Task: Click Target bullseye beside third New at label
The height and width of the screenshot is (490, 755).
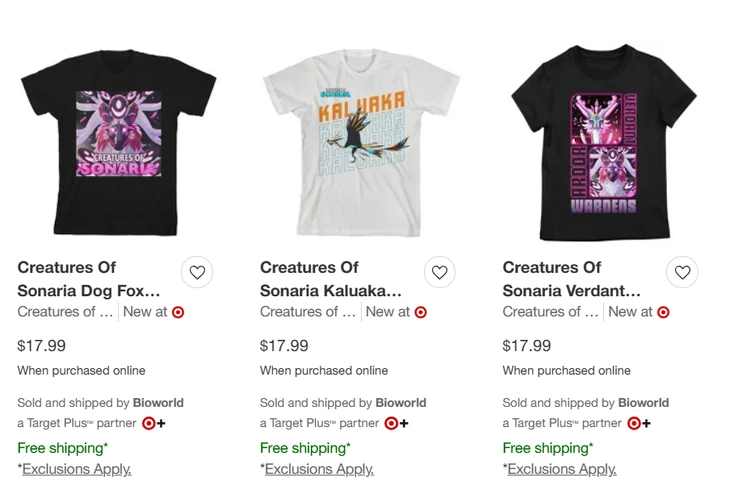Action: pyautogui.click(x=663, y=312)
